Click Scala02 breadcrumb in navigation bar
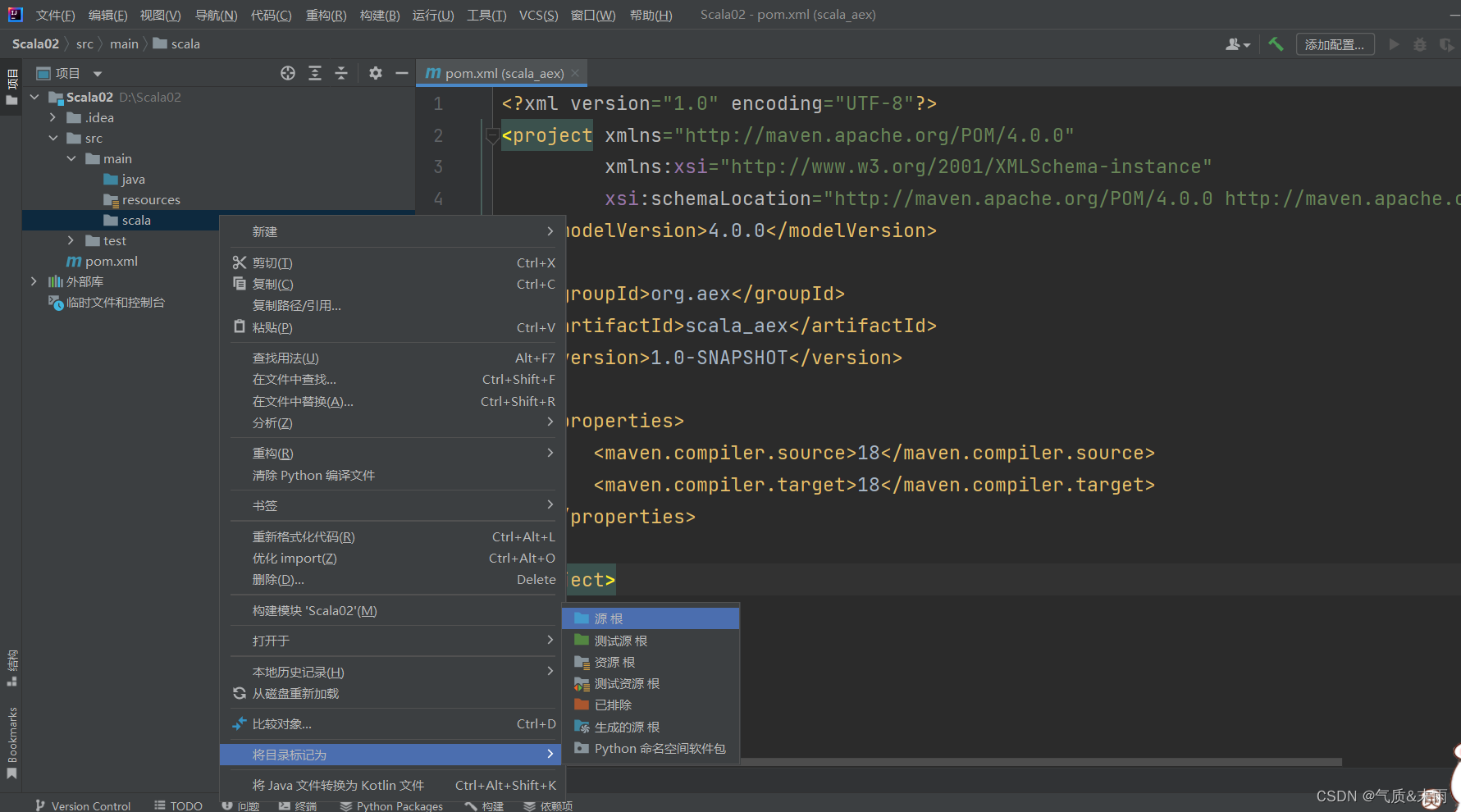Image resolution: width=1461 pixels, height=812 pixels. pos(35,43)
